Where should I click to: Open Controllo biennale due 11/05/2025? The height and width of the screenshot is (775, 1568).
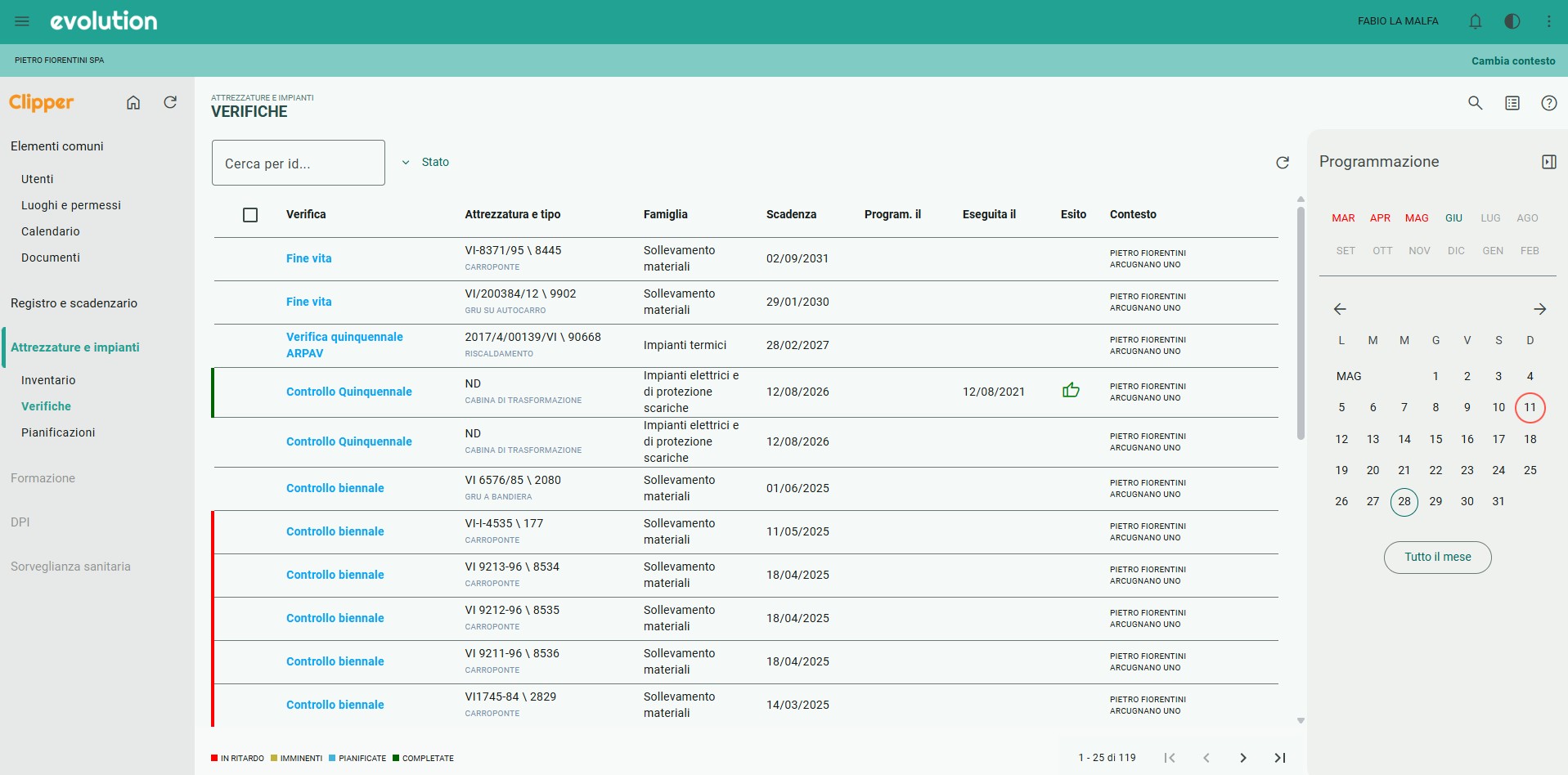(x=335, y=531)
